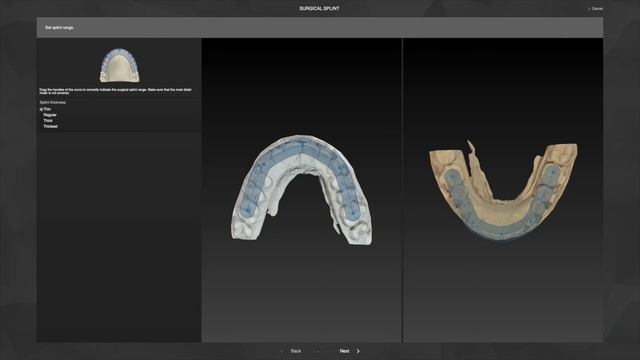This screenshot has width=640, height=360.
Task: Select the Regular splint thickness option
Action: click(x=49, y=115)
